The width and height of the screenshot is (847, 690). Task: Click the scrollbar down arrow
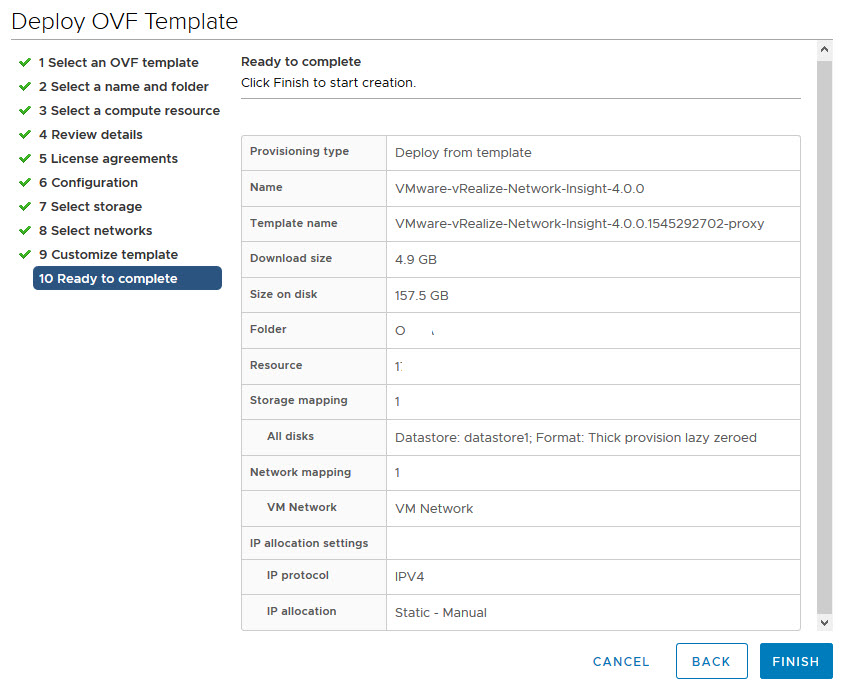tap(824, 622)
